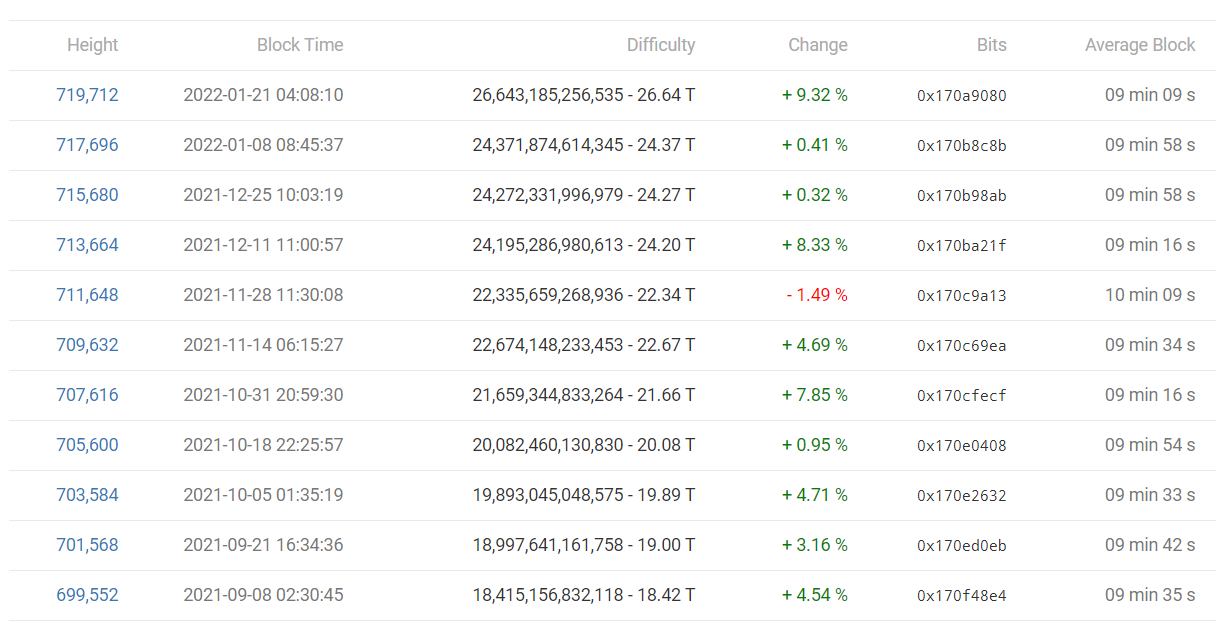Sort table by the Difficulty column
Viewport: 1216px width, 625px height.
[661, 45]
